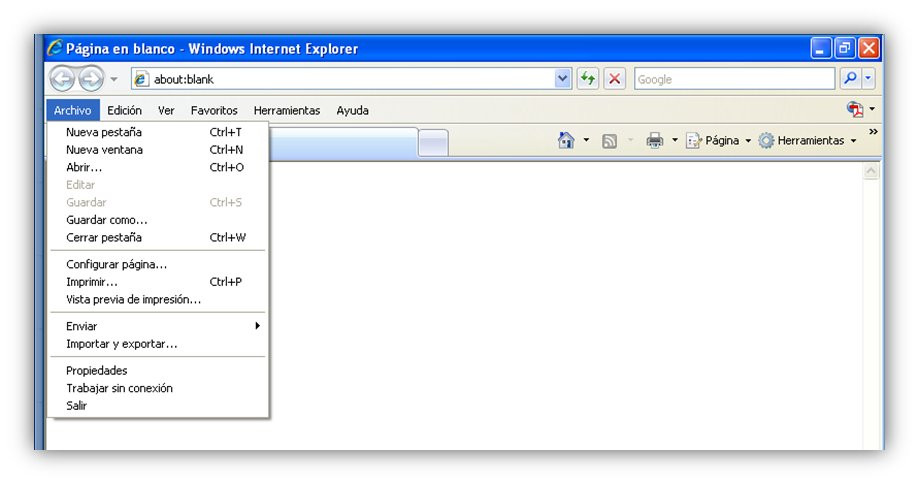Screen dimensions: 919x484
Task: Select Nueva ventana menu entry
Action: point(158,149)
